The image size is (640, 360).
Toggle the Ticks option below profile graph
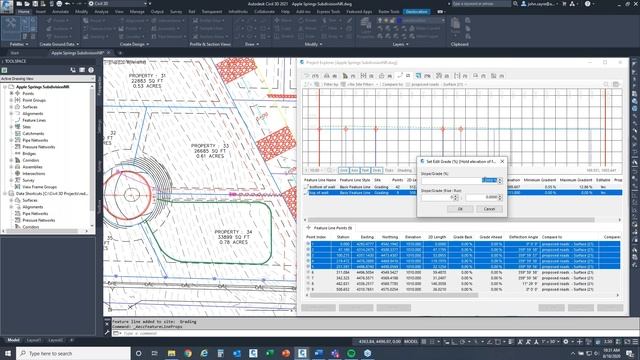point(389,170)
